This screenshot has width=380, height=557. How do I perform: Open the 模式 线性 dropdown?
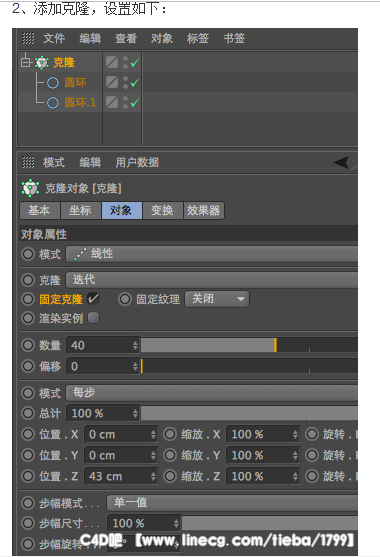(212, 254)
